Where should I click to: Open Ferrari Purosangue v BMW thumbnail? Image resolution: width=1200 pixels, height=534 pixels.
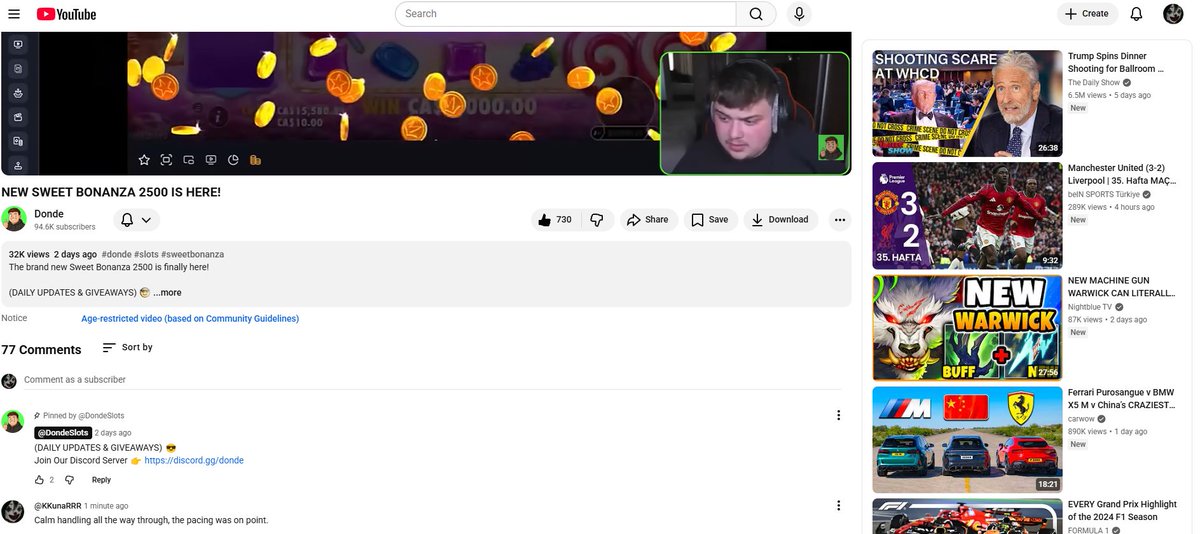tap(967, 440)
